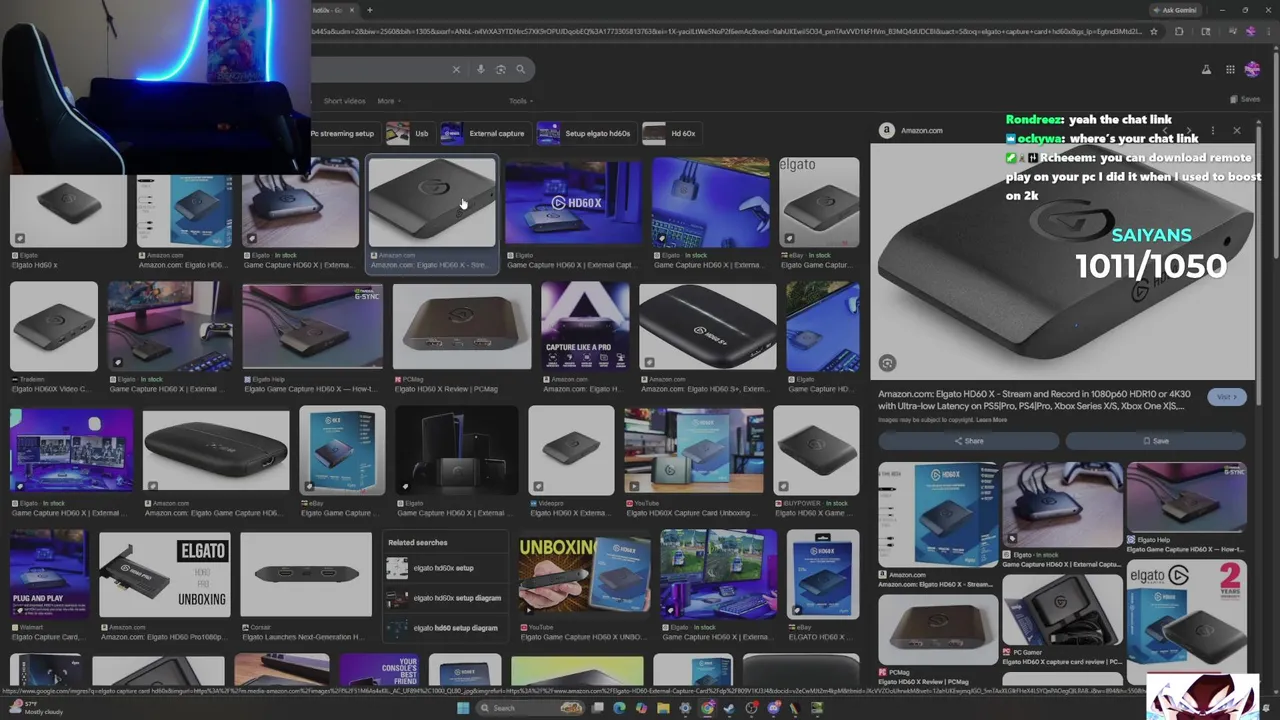This screenshot has width=1280, height=720.
Task: Switch to Short videos results tab
Action: point(344,101)
